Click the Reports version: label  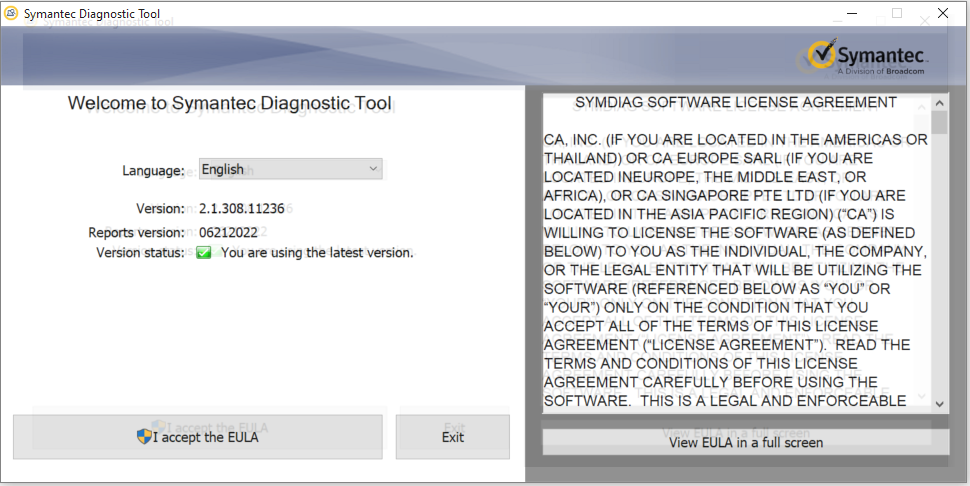(137, 232)
